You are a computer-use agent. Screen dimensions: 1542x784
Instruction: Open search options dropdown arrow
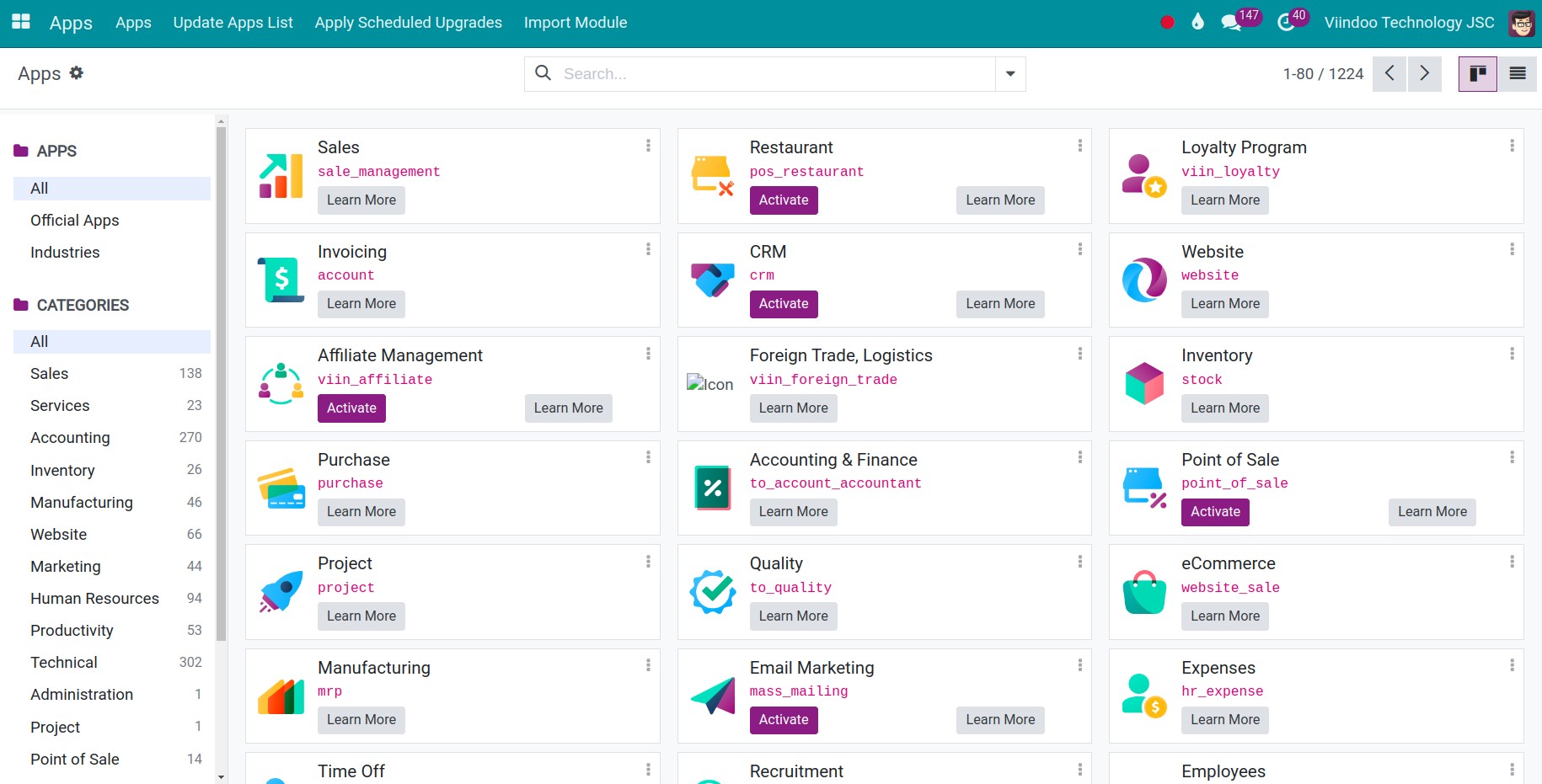coord(1010,74)
